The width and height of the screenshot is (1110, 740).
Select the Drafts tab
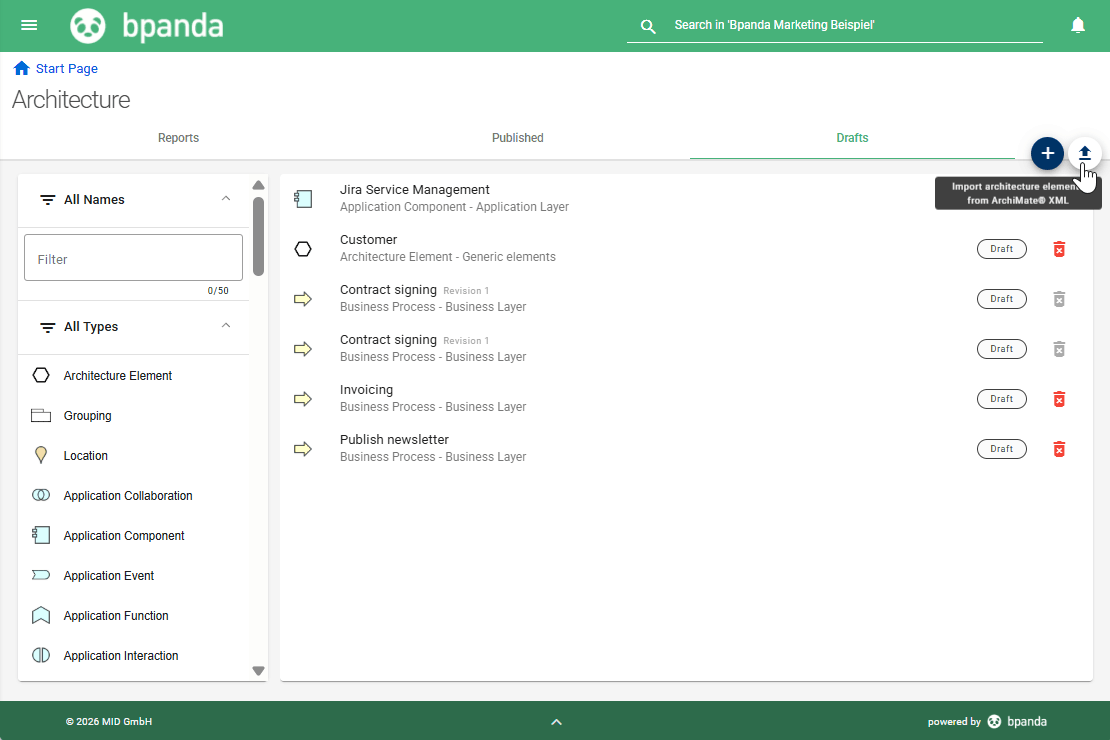(852, 138)
